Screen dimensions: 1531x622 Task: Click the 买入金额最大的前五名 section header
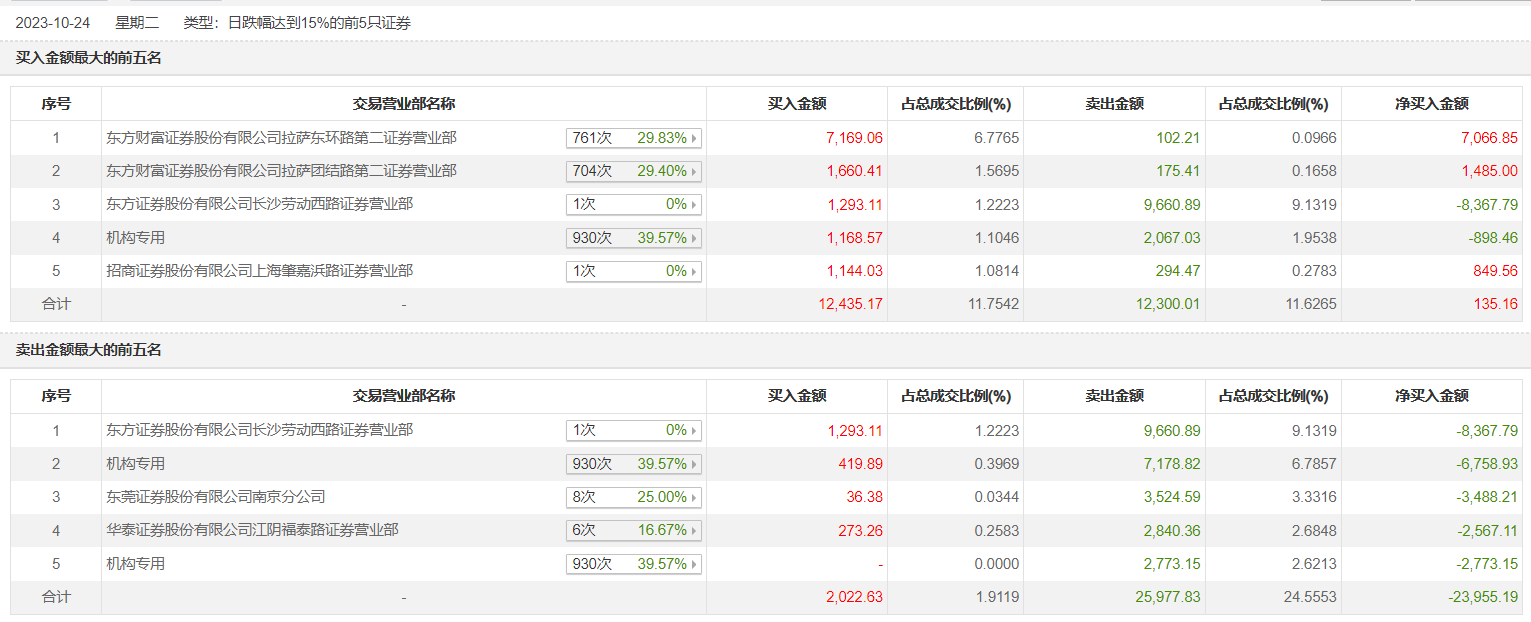pos(89,58)
